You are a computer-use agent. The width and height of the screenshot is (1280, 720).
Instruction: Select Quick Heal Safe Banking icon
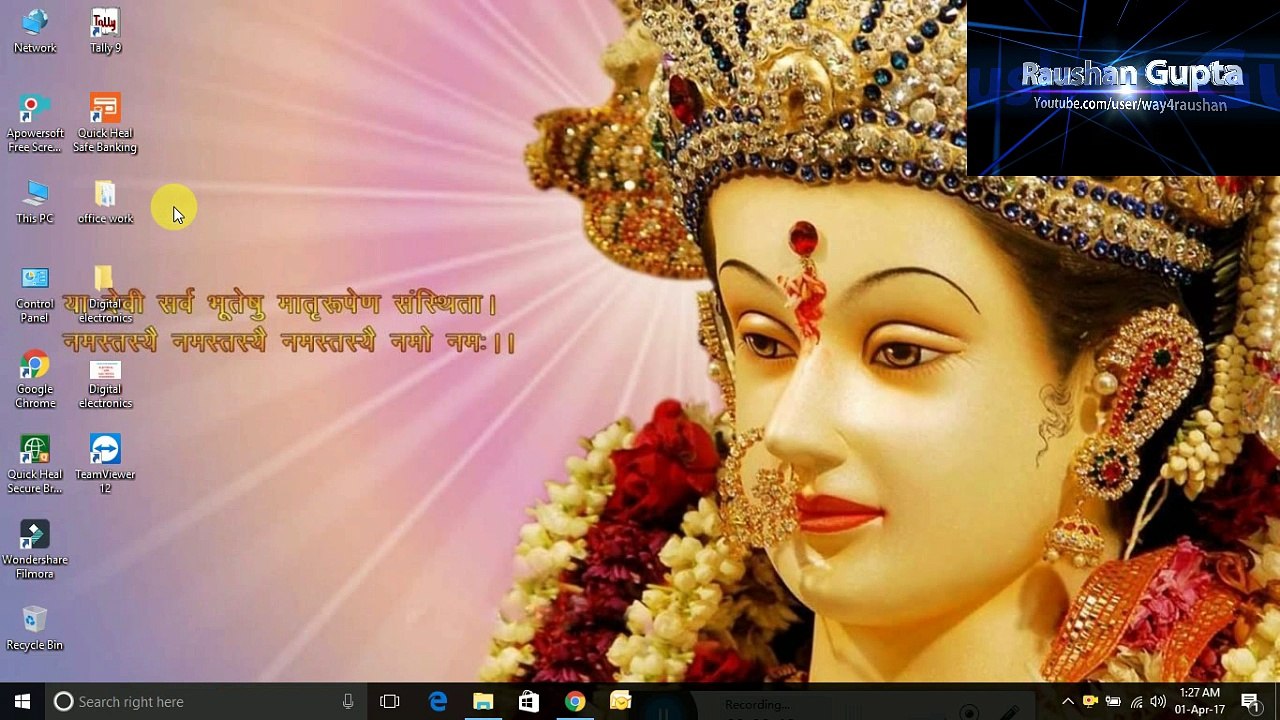pos(105,124)
